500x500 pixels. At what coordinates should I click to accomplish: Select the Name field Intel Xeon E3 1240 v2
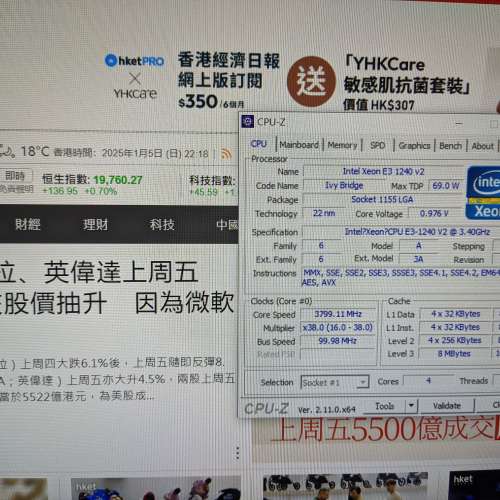[383, 172]
